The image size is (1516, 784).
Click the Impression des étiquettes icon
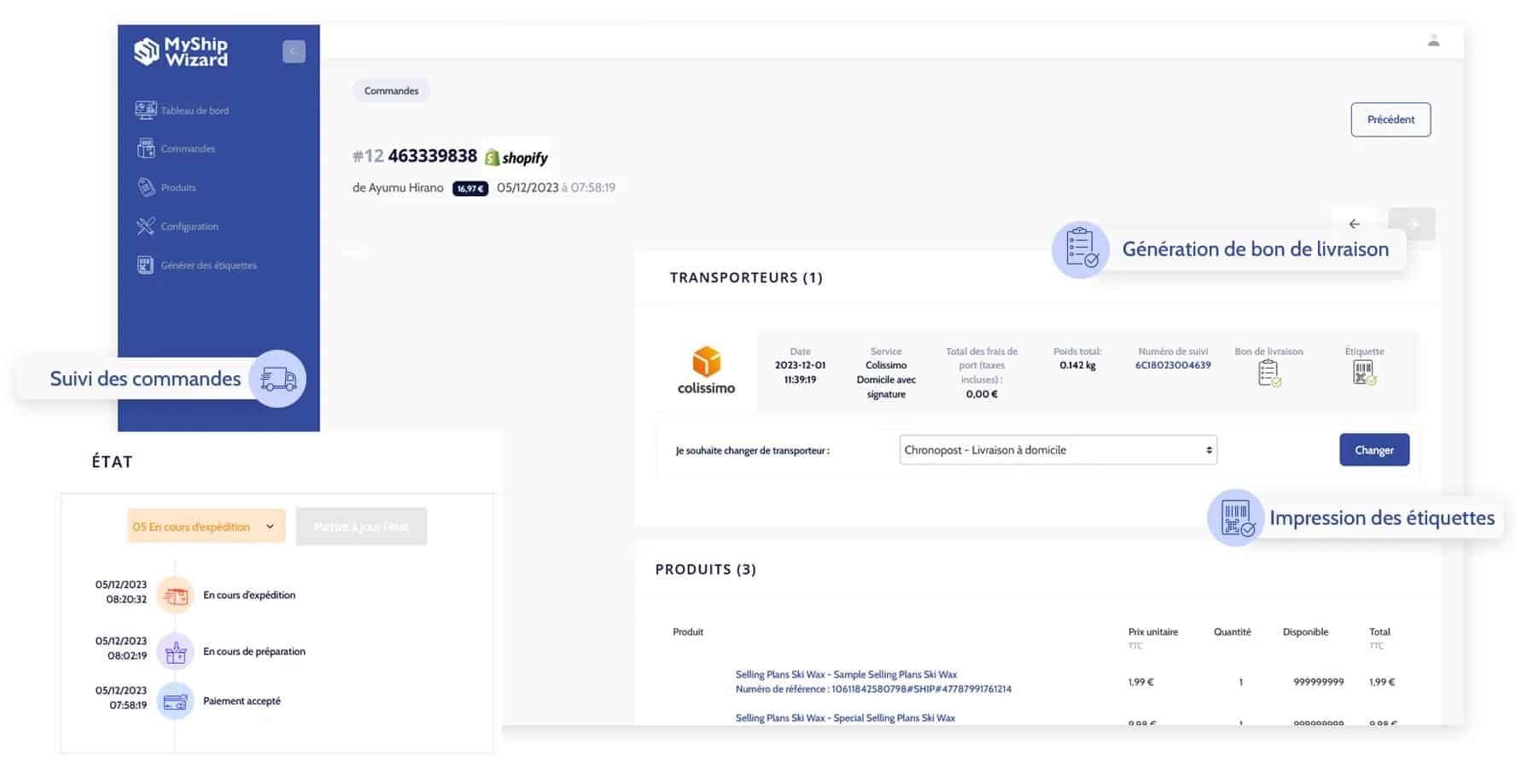coord(1235,518)
